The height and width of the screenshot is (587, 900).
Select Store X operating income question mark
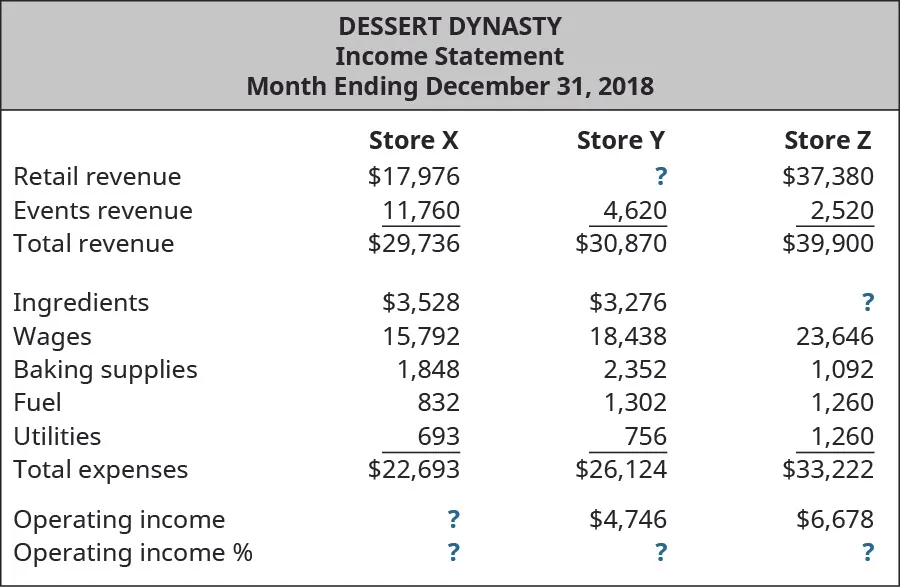453,520
